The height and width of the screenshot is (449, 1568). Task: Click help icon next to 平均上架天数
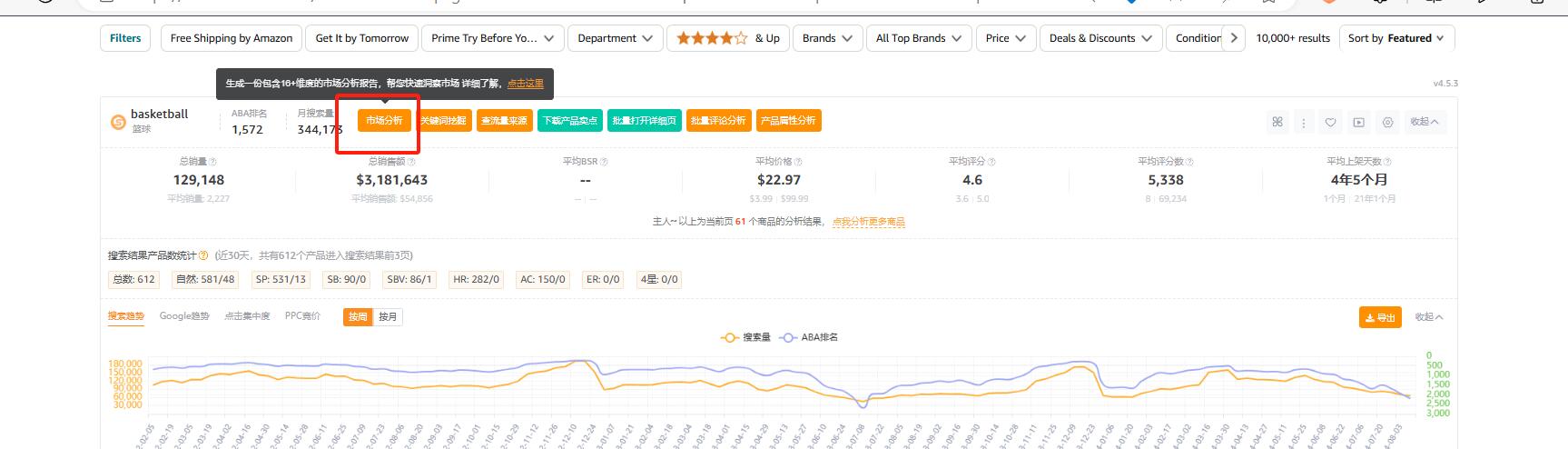(x=1386, y=162)
